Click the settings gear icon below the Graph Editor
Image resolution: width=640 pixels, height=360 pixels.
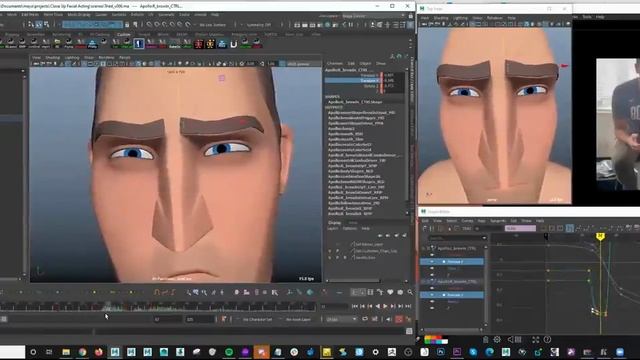497,340
